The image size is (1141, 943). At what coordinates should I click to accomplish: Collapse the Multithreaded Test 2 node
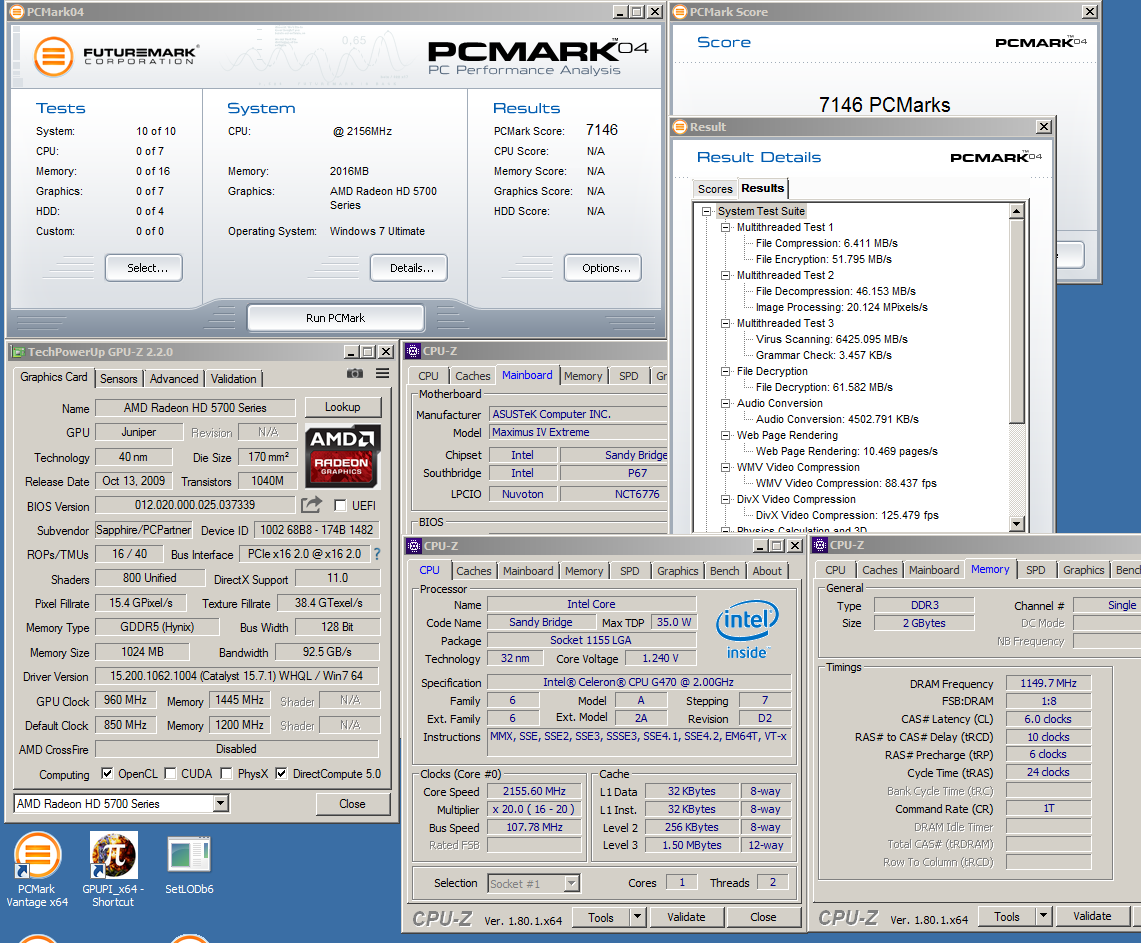(725, 275)
